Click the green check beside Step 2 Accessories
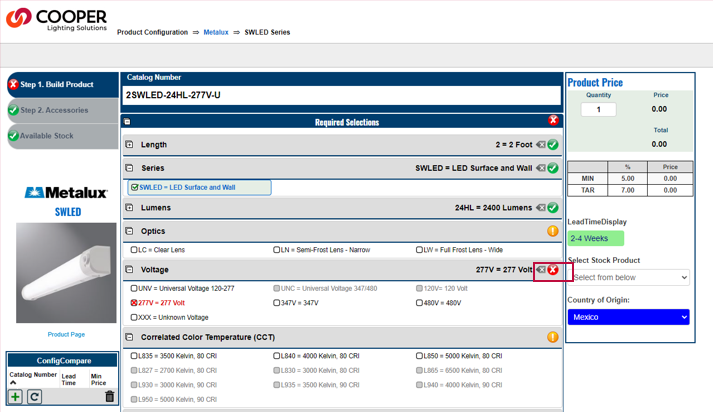 14,110
